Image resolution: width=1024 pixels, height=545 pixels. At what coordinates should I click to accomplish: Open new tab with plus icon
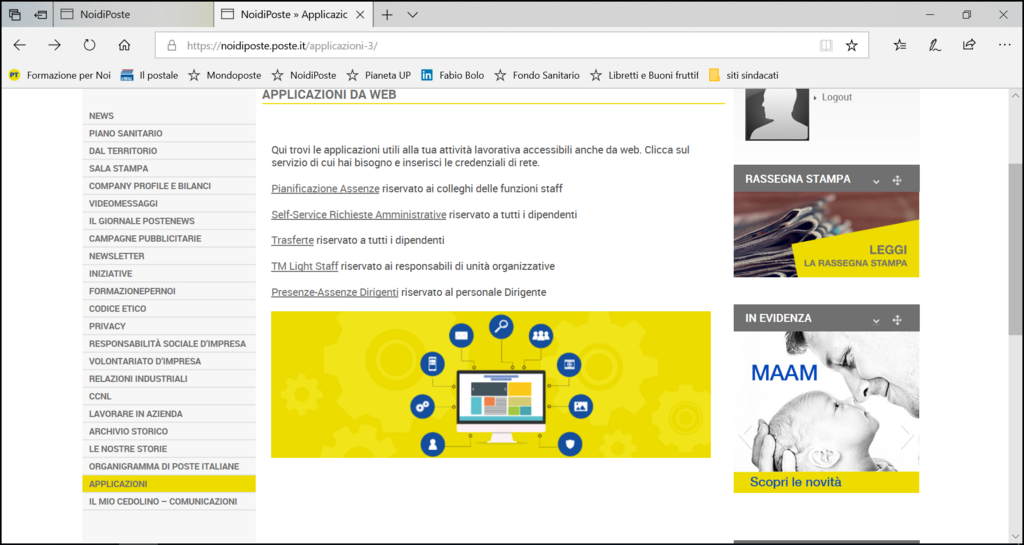tap(387, 14)
